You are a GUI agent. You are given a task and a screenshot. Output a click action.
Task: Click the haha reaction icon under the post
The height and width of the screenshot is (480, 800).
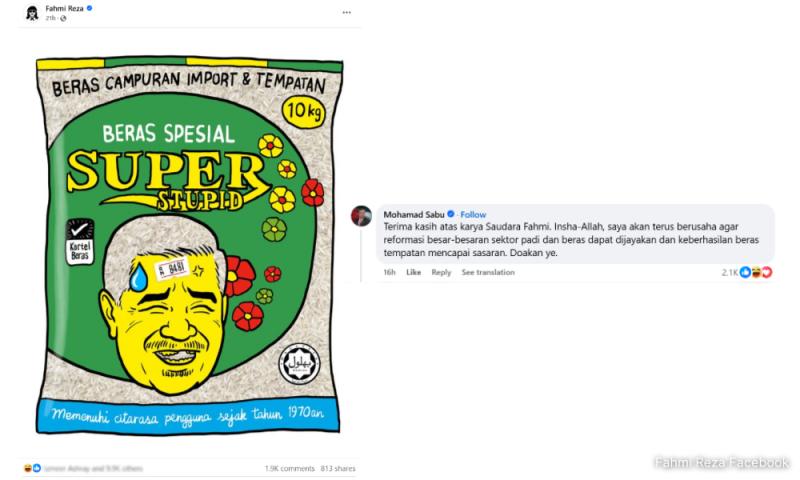click(28, 468)
